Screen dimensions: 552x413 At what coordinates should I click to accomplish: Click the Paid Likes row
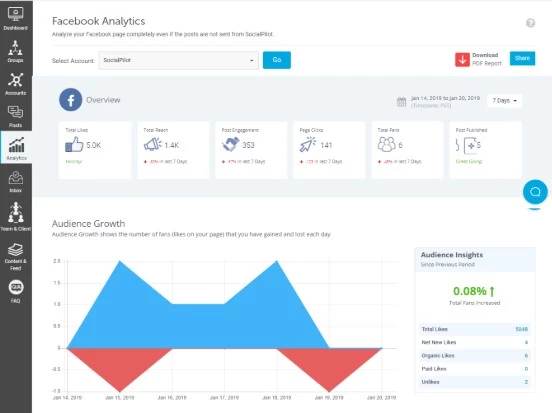475,369
